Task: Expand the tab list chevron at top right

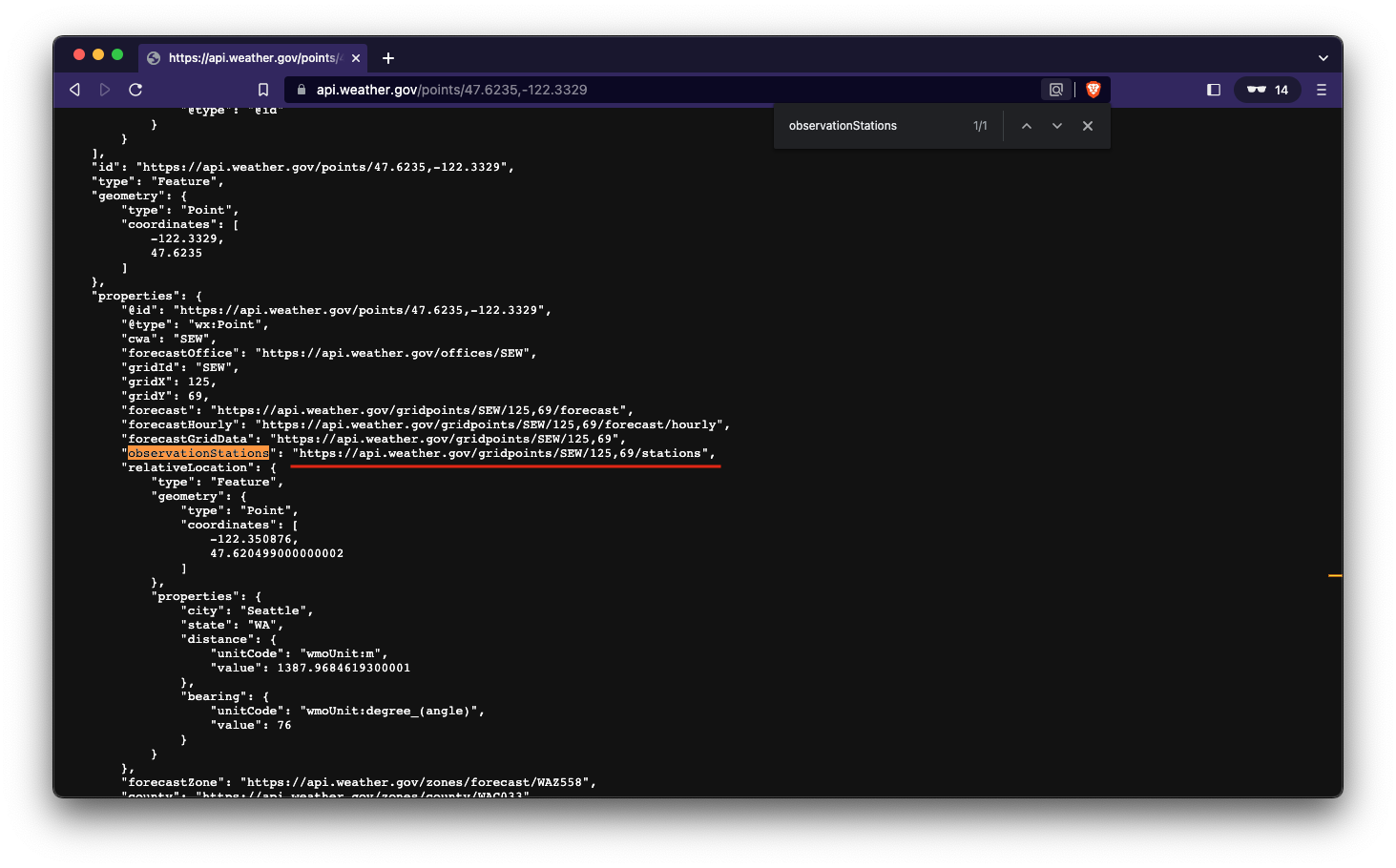Action: click(x=1323, y=58)
